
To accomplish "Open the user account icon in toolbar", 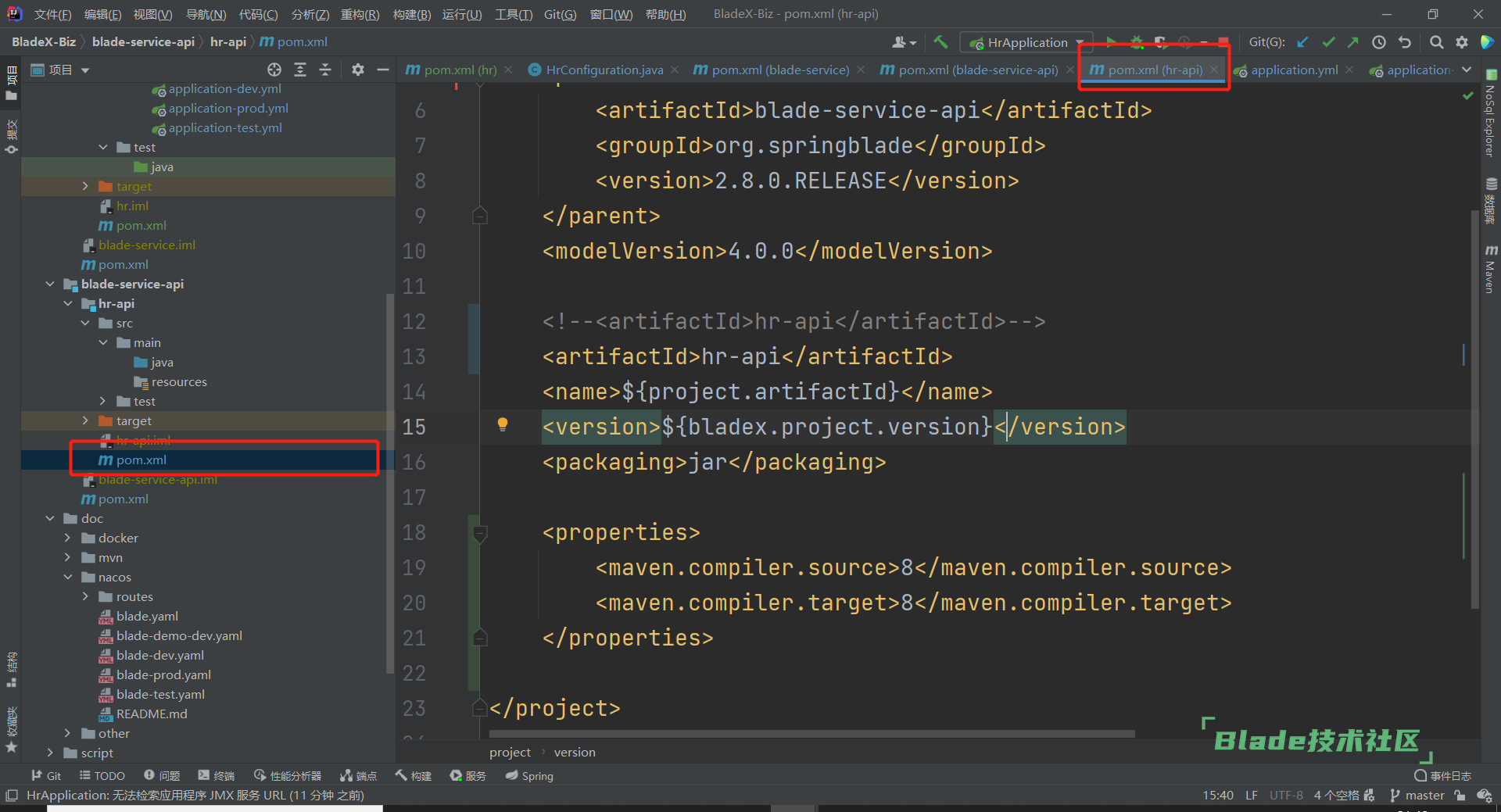I will (904, 42).
